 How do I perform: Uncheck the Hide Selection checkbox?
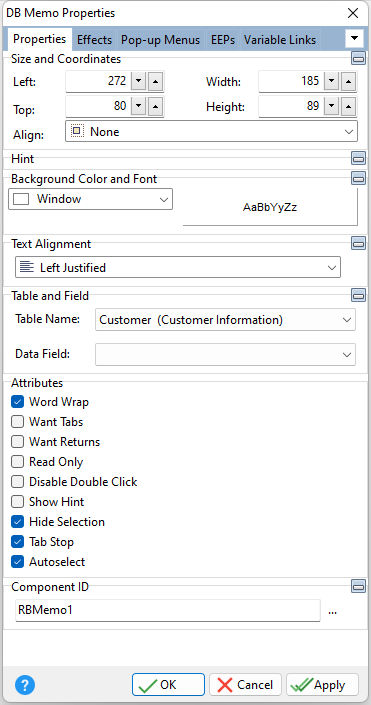pos(18,522)
